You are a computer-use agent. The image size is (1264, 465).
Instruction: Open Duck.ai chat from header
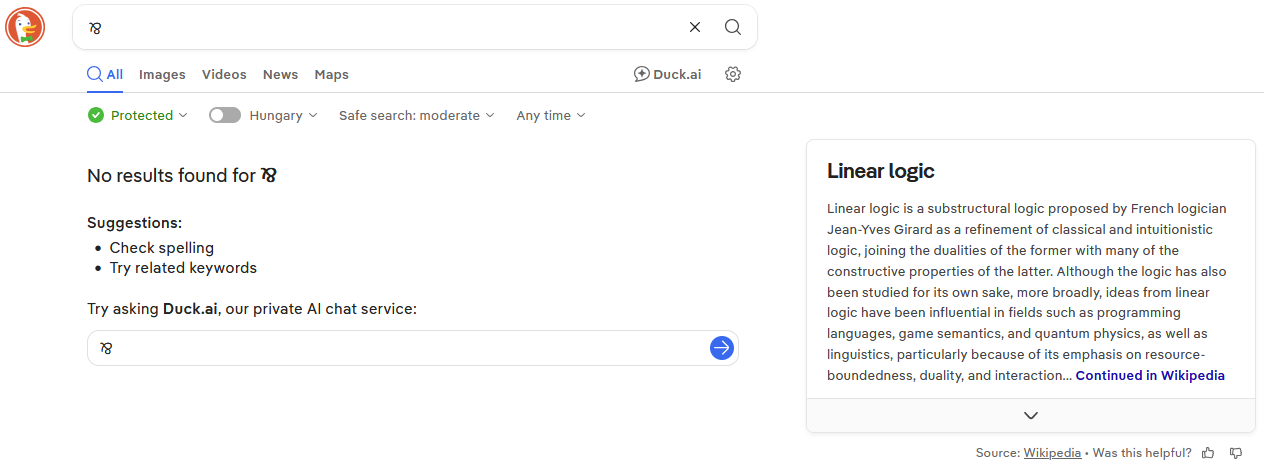point(668,74)
